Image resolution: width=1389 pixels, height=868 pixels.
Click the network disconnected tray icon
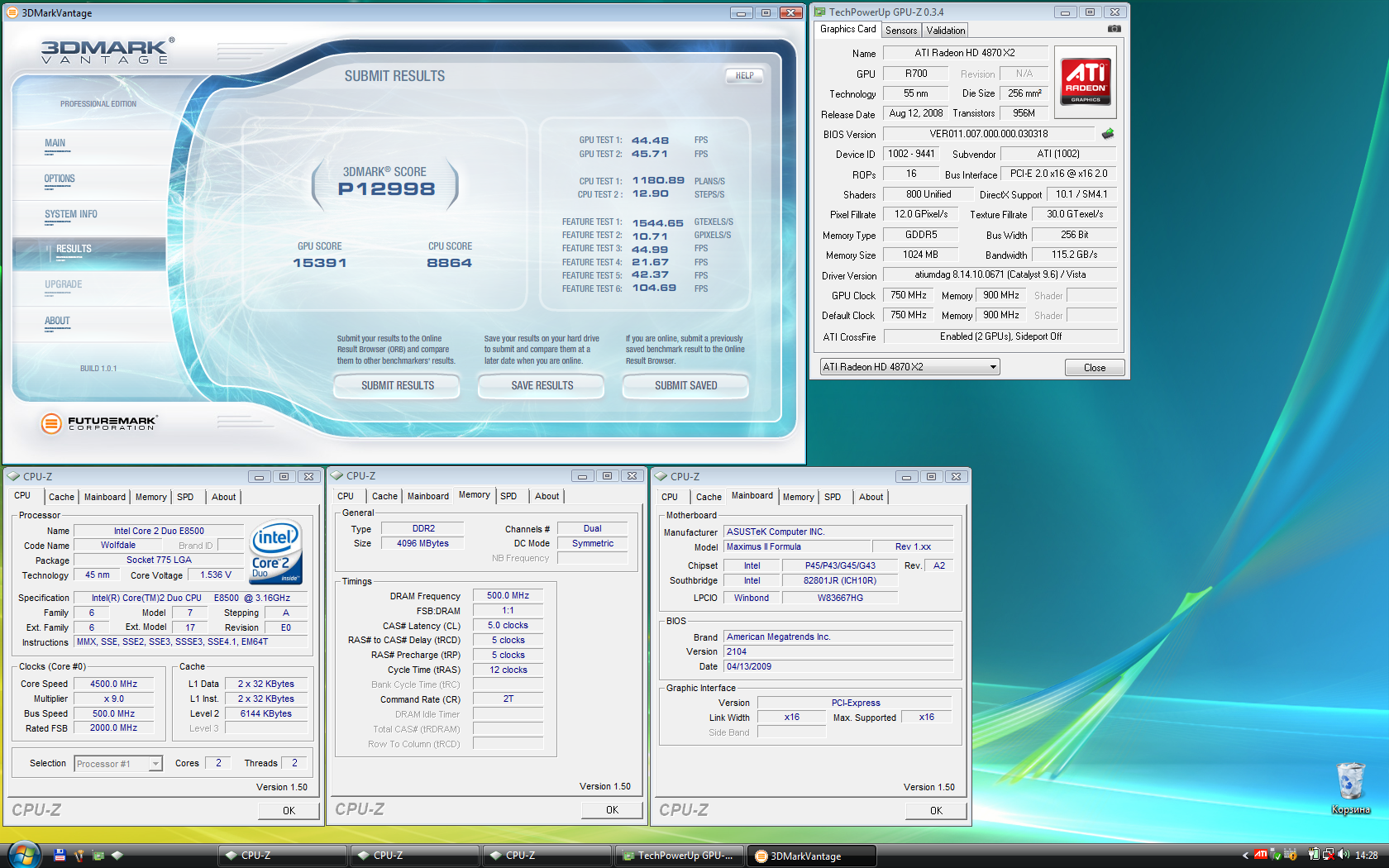(1329, 855)
